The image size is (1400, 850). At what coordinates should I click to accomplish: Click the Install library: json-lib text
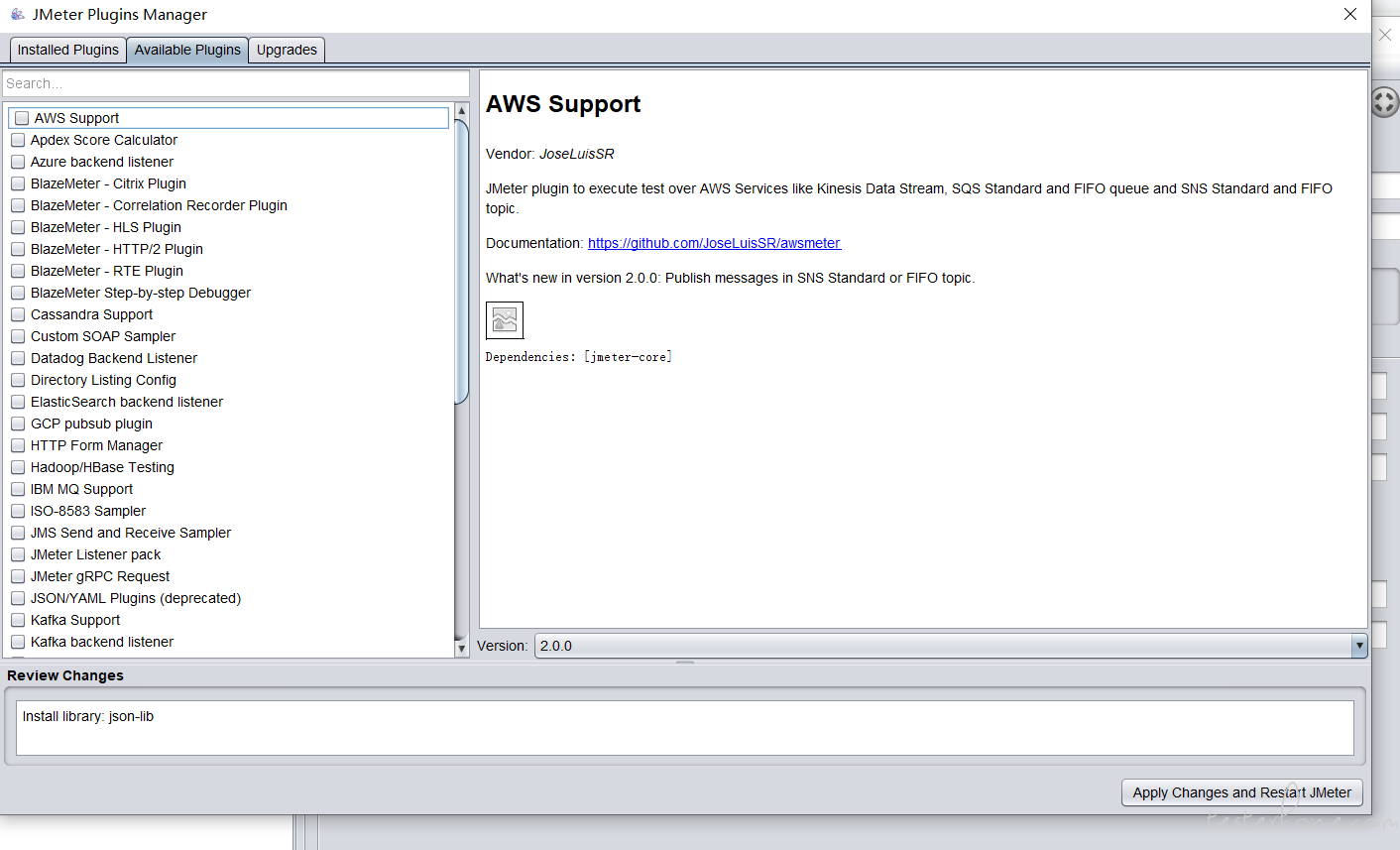88,716
